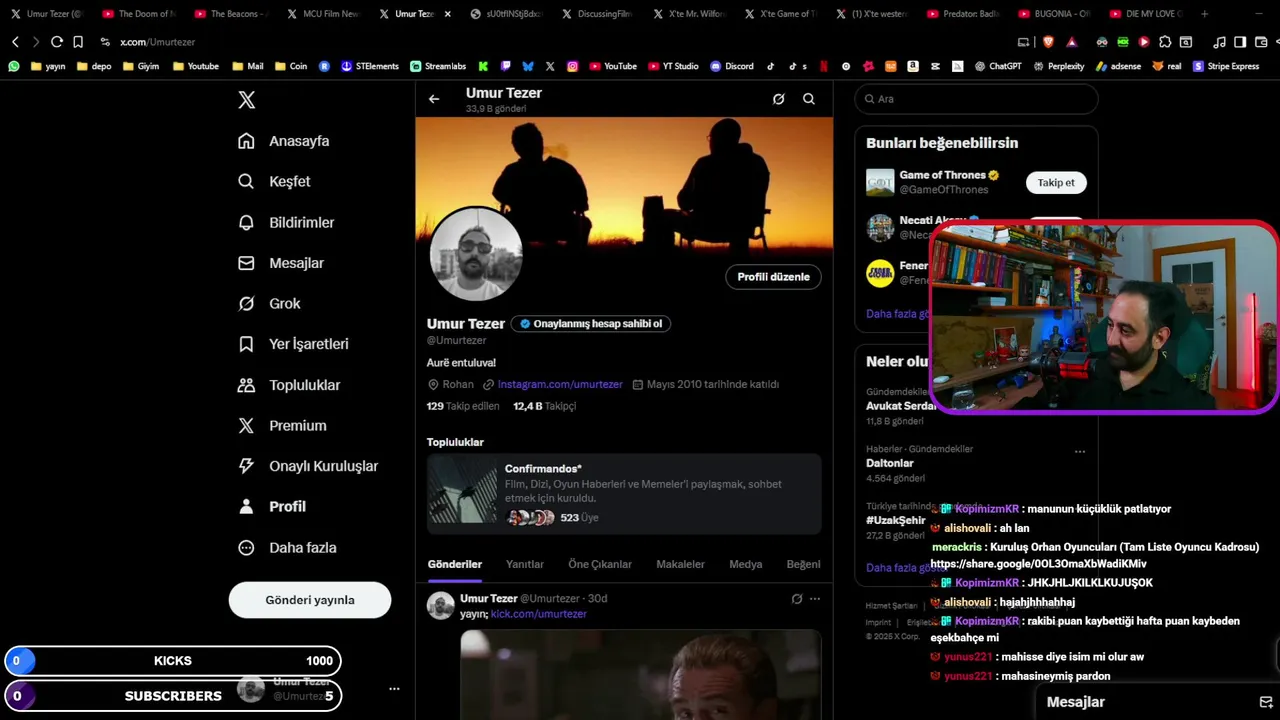1280x720 pixels.
Task: Toggle the browser sidebar panel icon
Action: 1240,42
